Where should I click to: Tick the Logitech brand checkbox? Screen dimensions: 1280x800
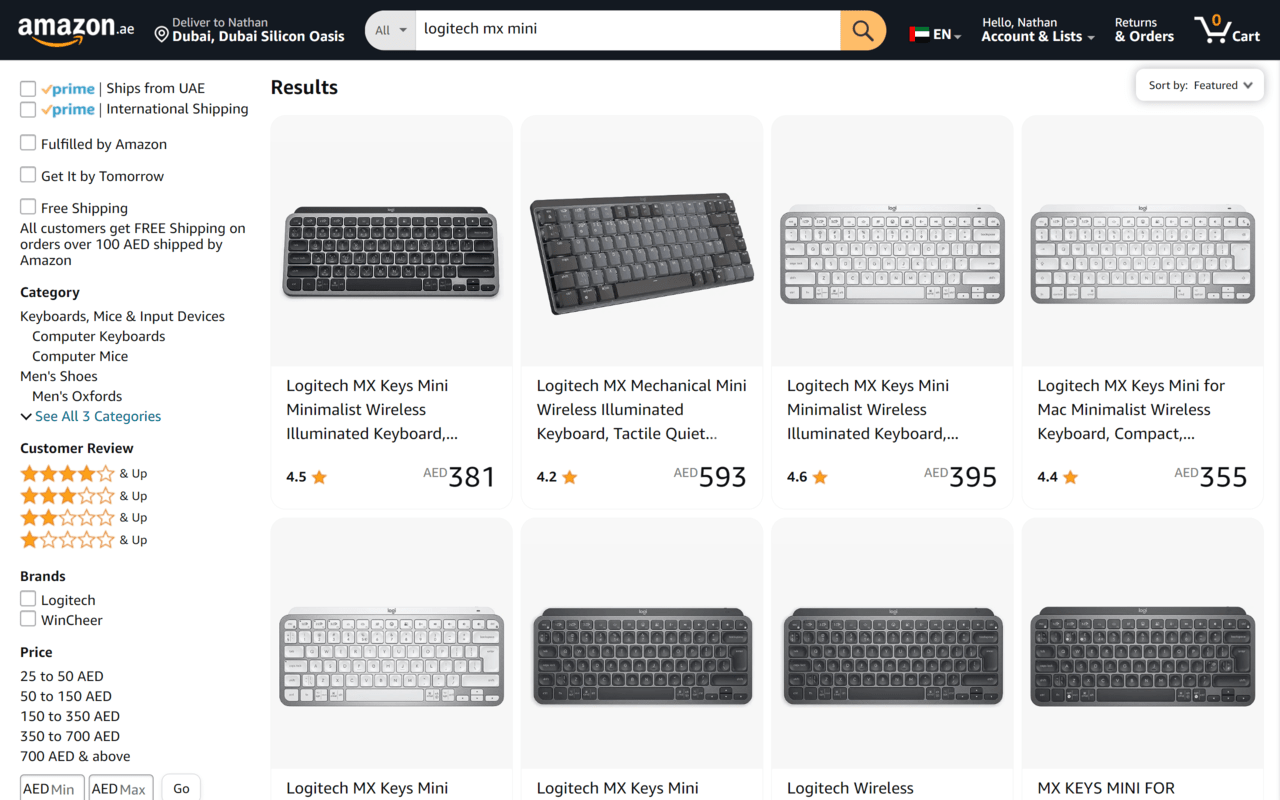28,599
